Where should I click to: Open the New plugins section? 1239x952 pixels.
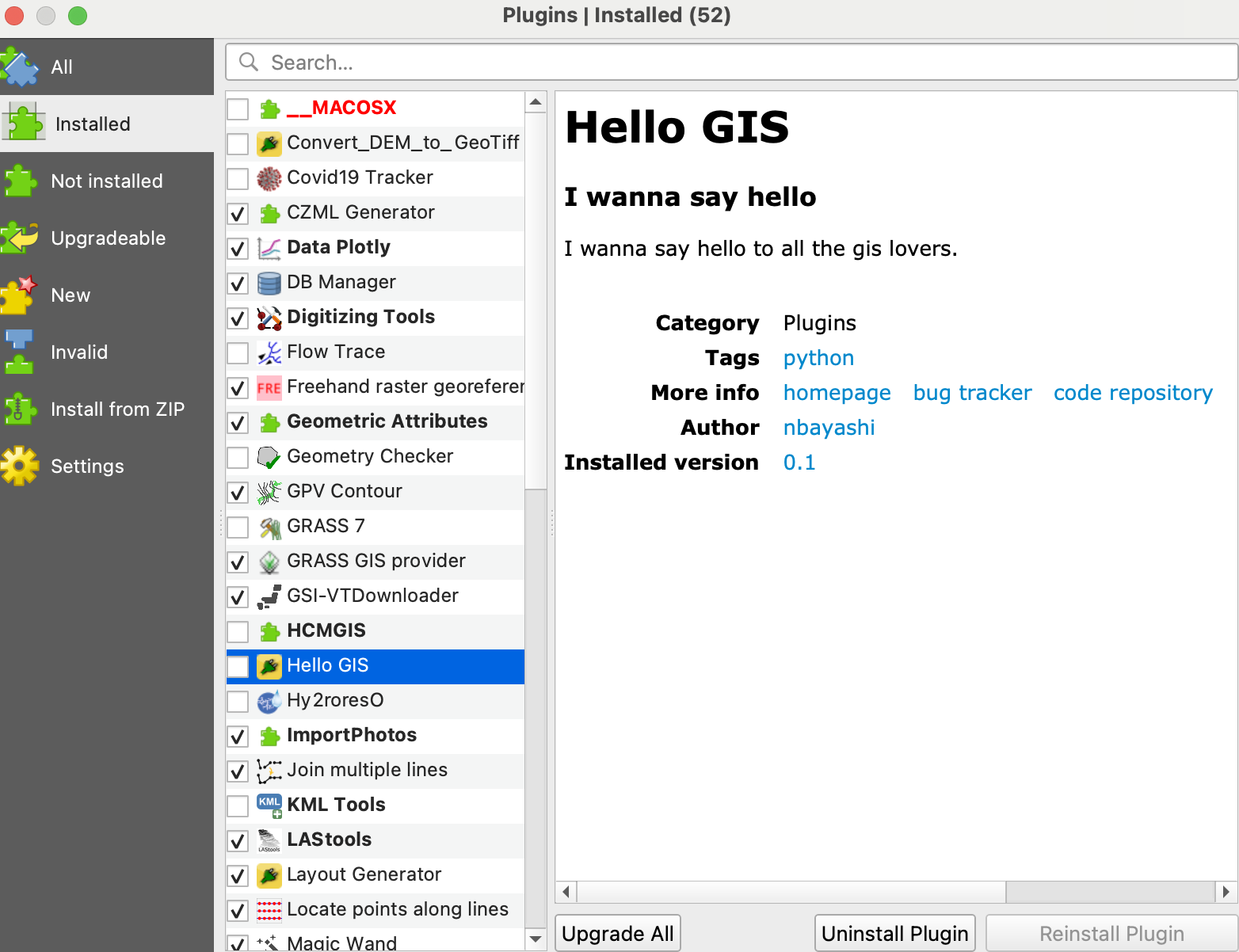[21, 295]
